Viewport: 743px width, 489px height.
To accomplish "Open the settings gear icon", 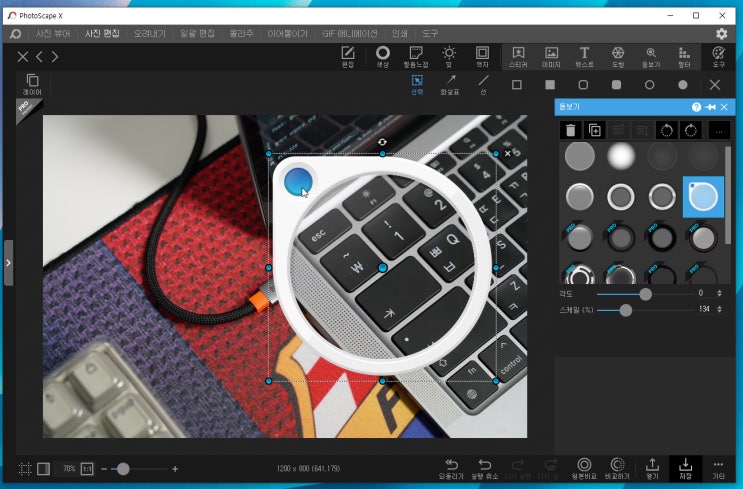I will (x=722, y=34).
